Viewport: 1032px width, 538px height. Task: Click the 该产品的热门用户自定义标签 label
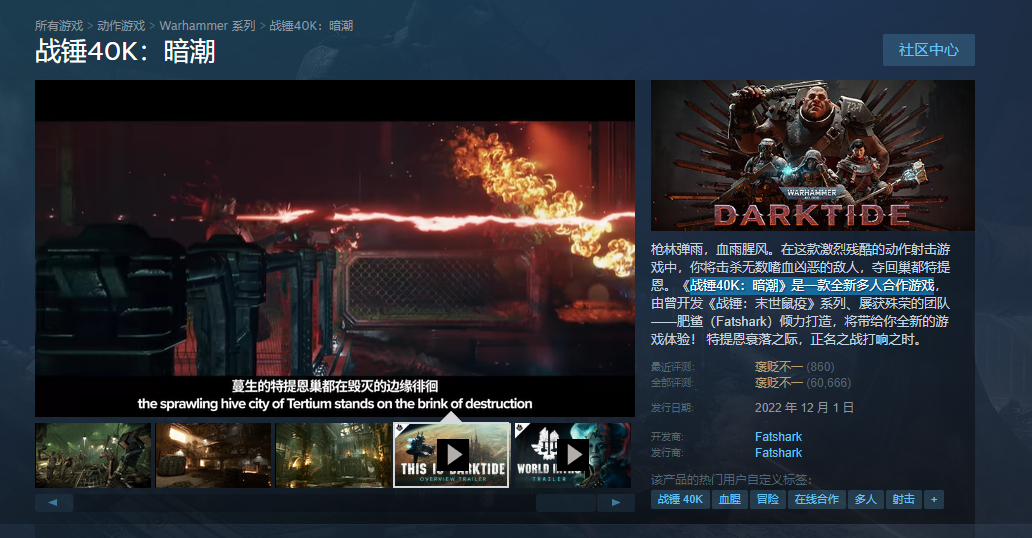pos(731,479)
